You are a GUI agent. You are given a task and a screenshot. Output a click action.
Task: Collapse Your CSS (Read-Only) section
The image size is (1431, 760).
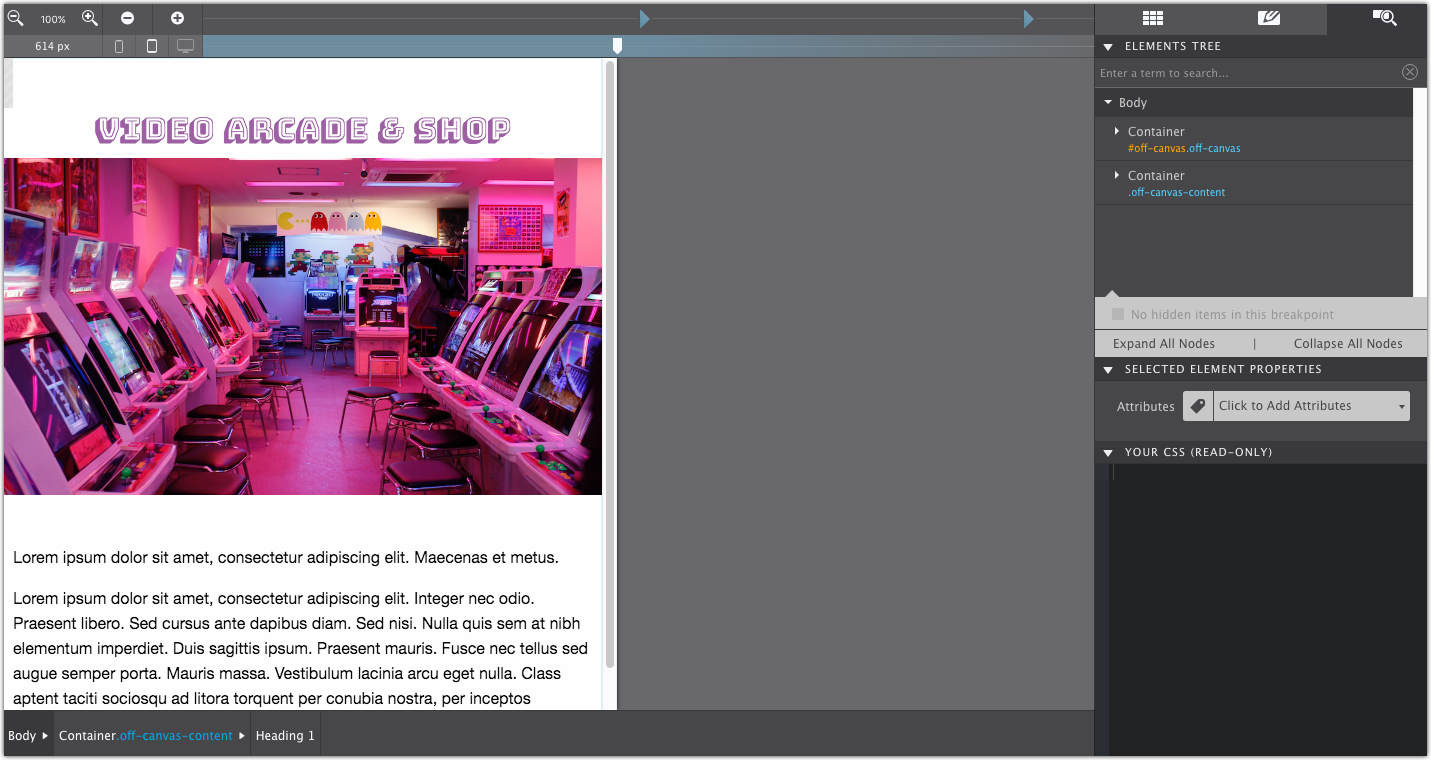click(1108, 453)
